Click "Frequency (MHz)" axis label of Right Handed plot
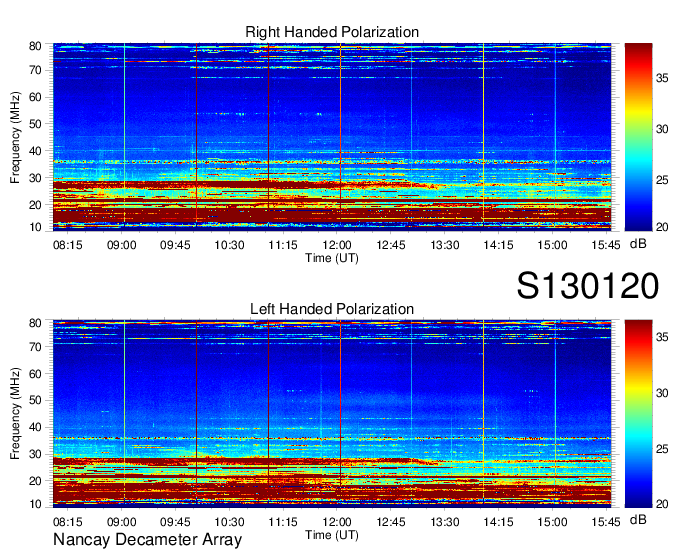 point(15,137)
